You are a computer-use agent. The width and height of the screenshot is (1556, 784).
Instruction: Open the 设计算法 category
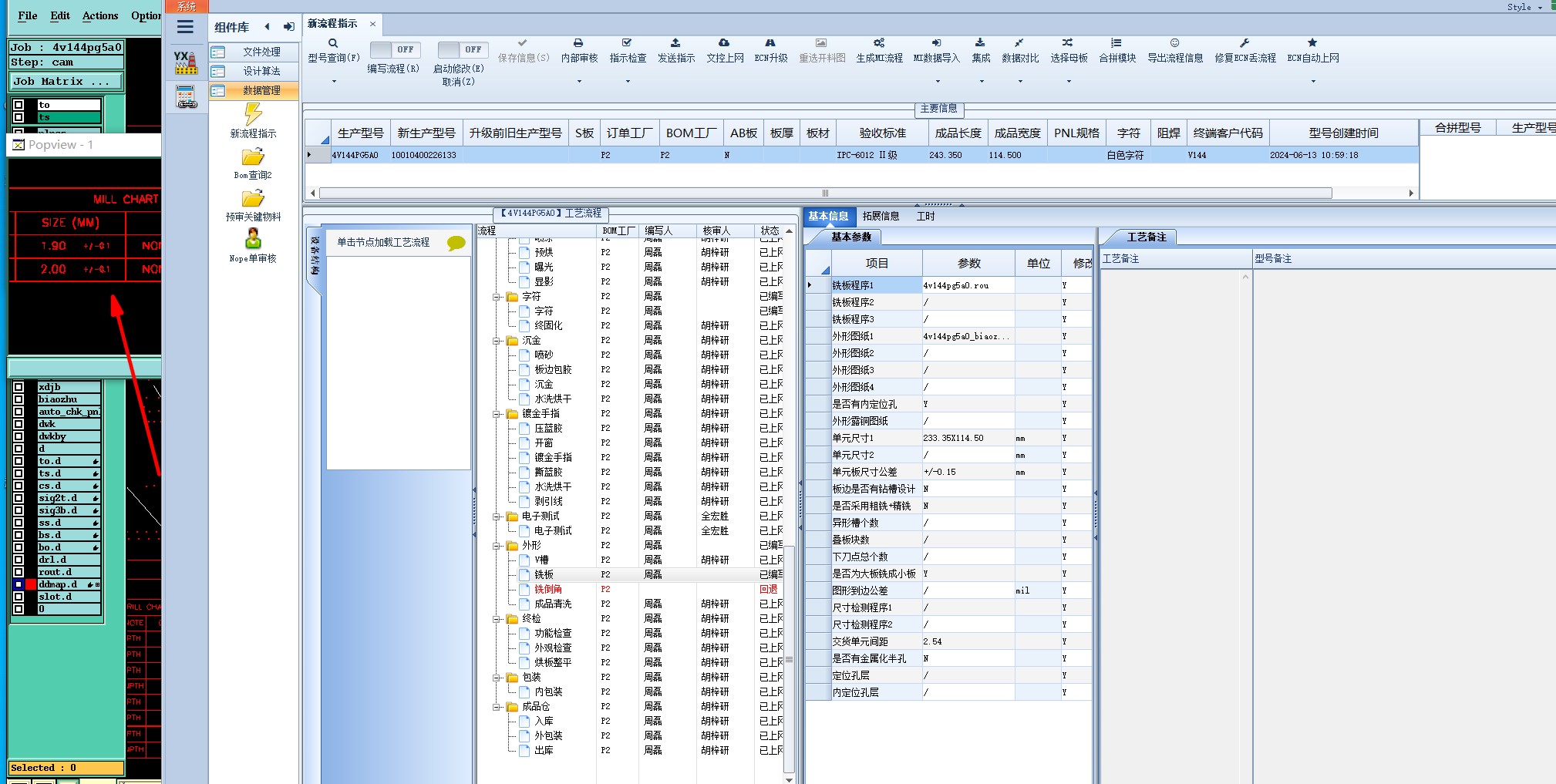coord(254,71)
